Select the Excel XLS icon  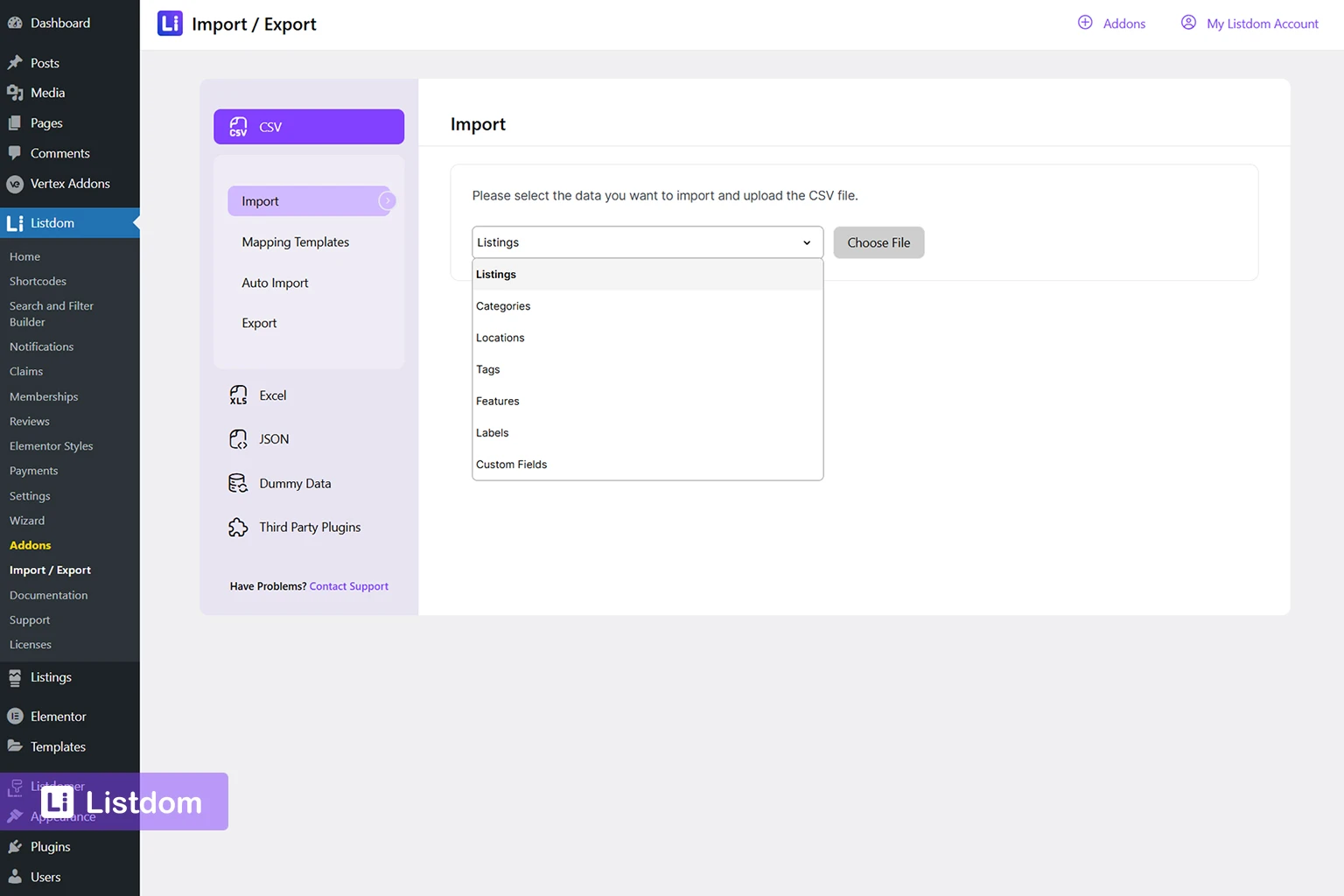point(238,395)
